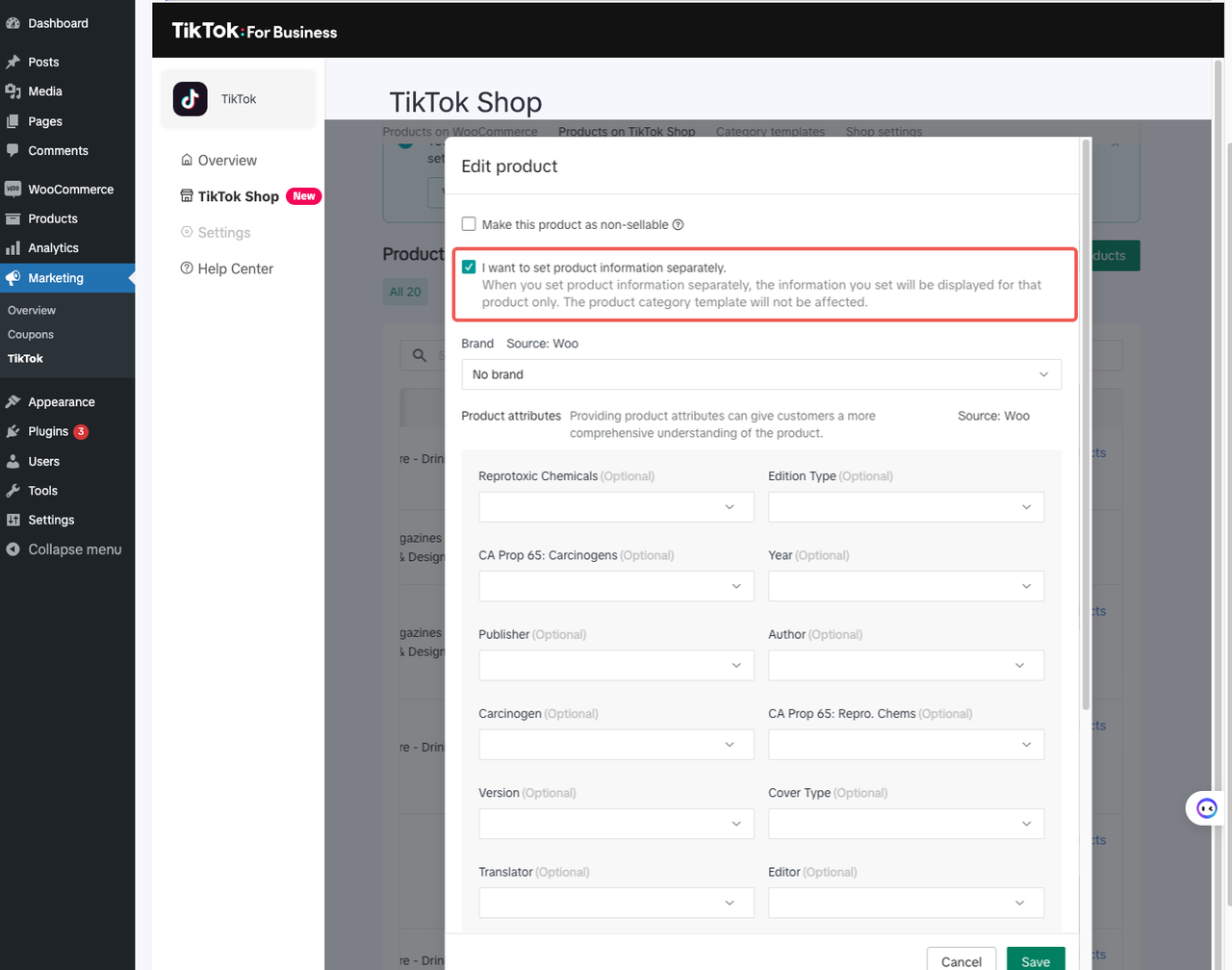Open the Edition Type dropdown
The image size is (1232, 970).
[906, 507]
